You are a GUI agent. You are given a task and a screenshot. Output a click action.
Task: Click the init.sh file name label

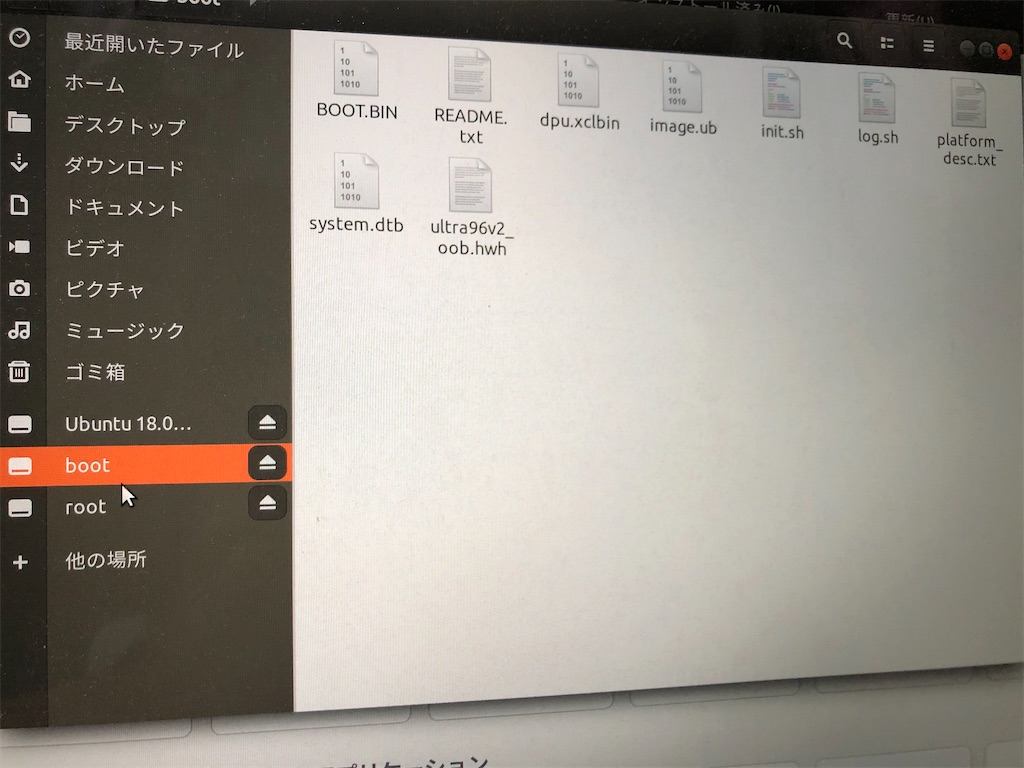[782, 131]
